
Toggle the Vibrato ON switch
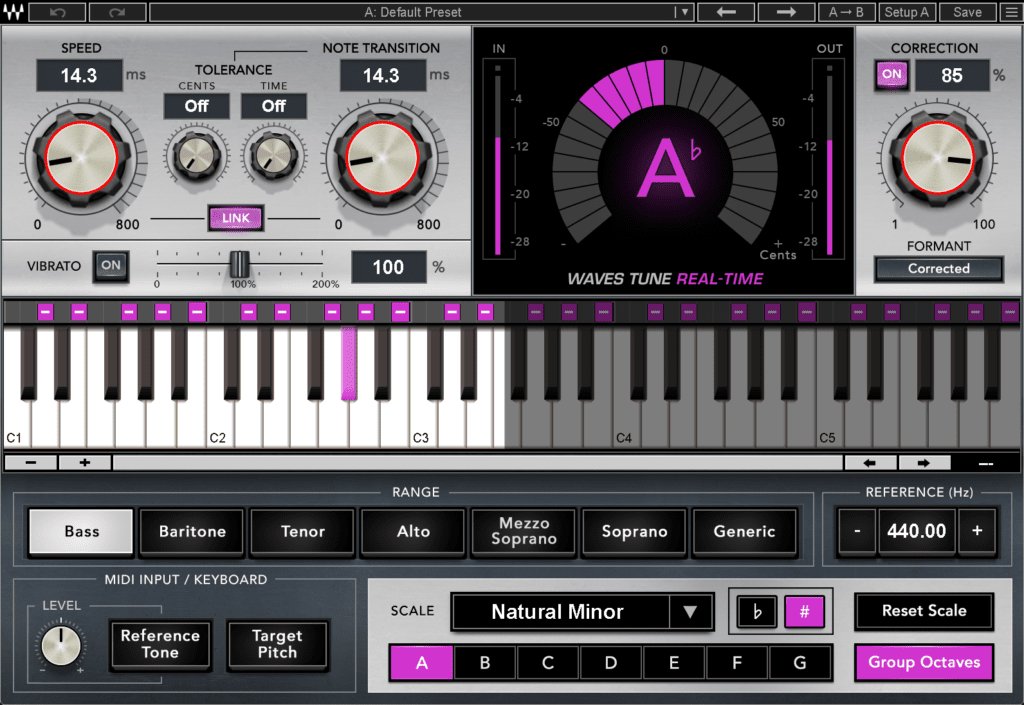click(x=110, y=266)
